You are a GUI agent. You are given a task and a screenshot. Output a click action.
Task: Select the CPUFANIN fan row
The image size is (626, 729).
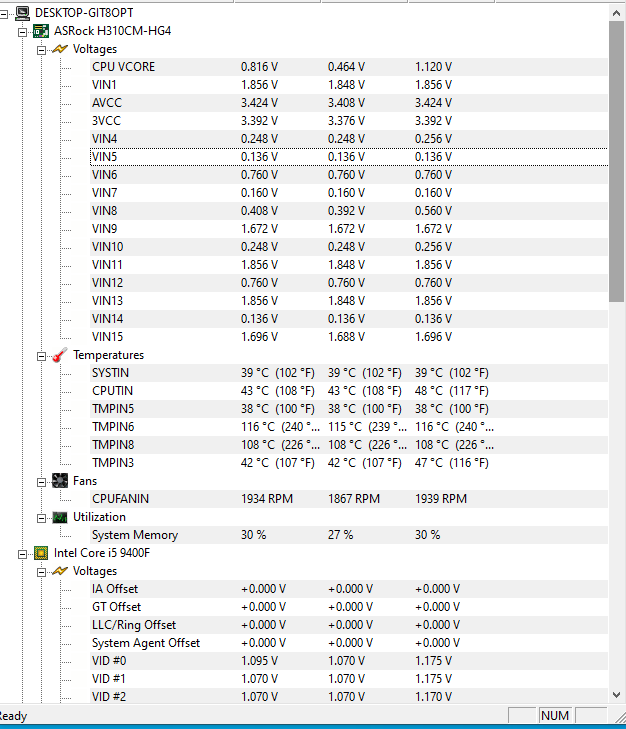click(x=349, y=499)
